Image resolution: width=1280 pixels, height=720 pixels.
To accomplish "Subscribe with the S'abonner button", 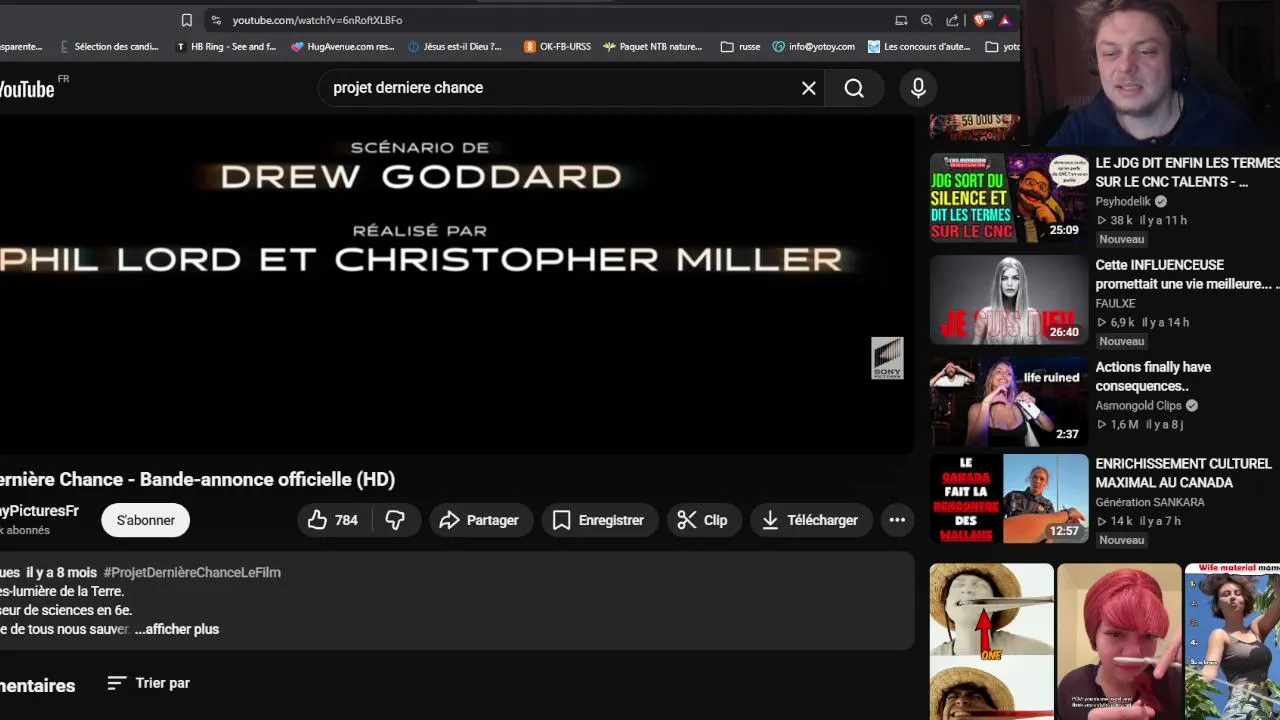I will tap(145, 520).
